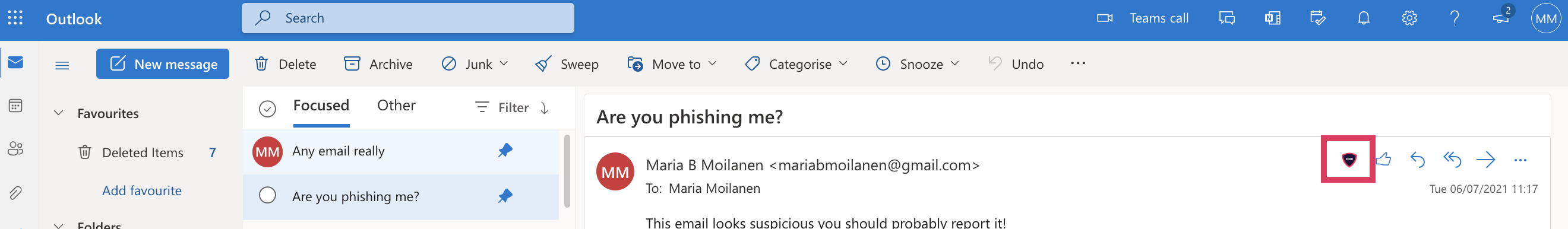Open the app launcher grid icon
The width and height of the screenshot is (1568, 229).
[15, 18]
